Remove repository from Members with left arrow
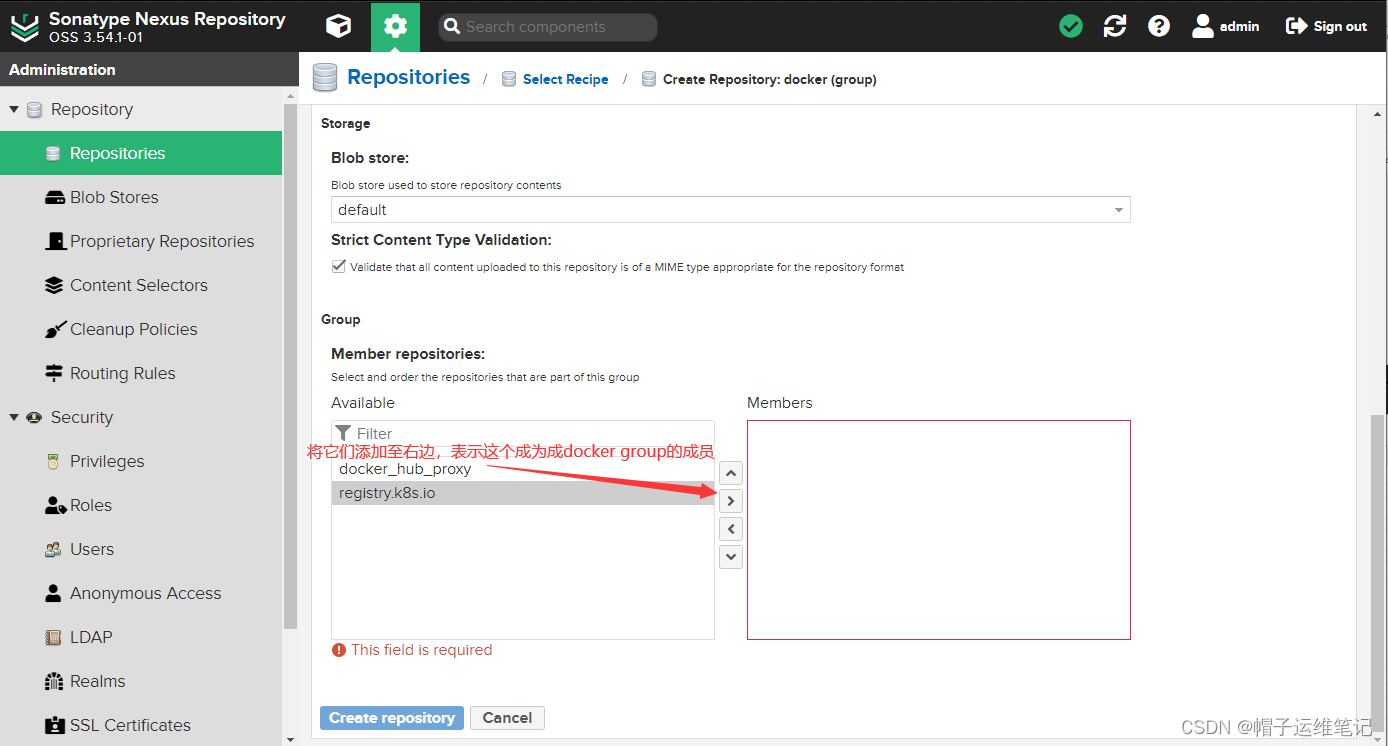Screen dimensions: 1388x746 [731, 529]
